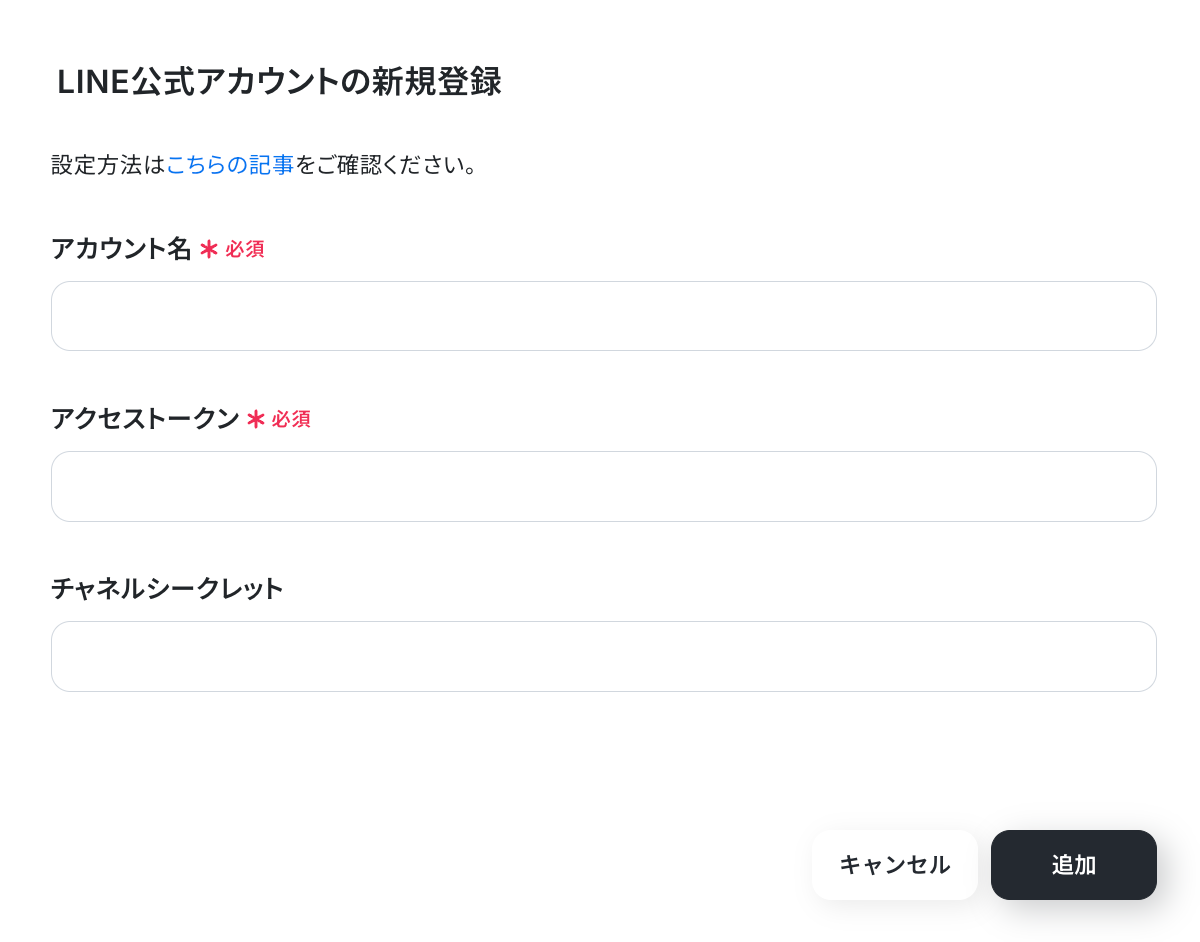The width and height of the screenshot is (1200, 942).
Task: Click the 必須 badge next to アカウント名
Action: pos(245,249)
